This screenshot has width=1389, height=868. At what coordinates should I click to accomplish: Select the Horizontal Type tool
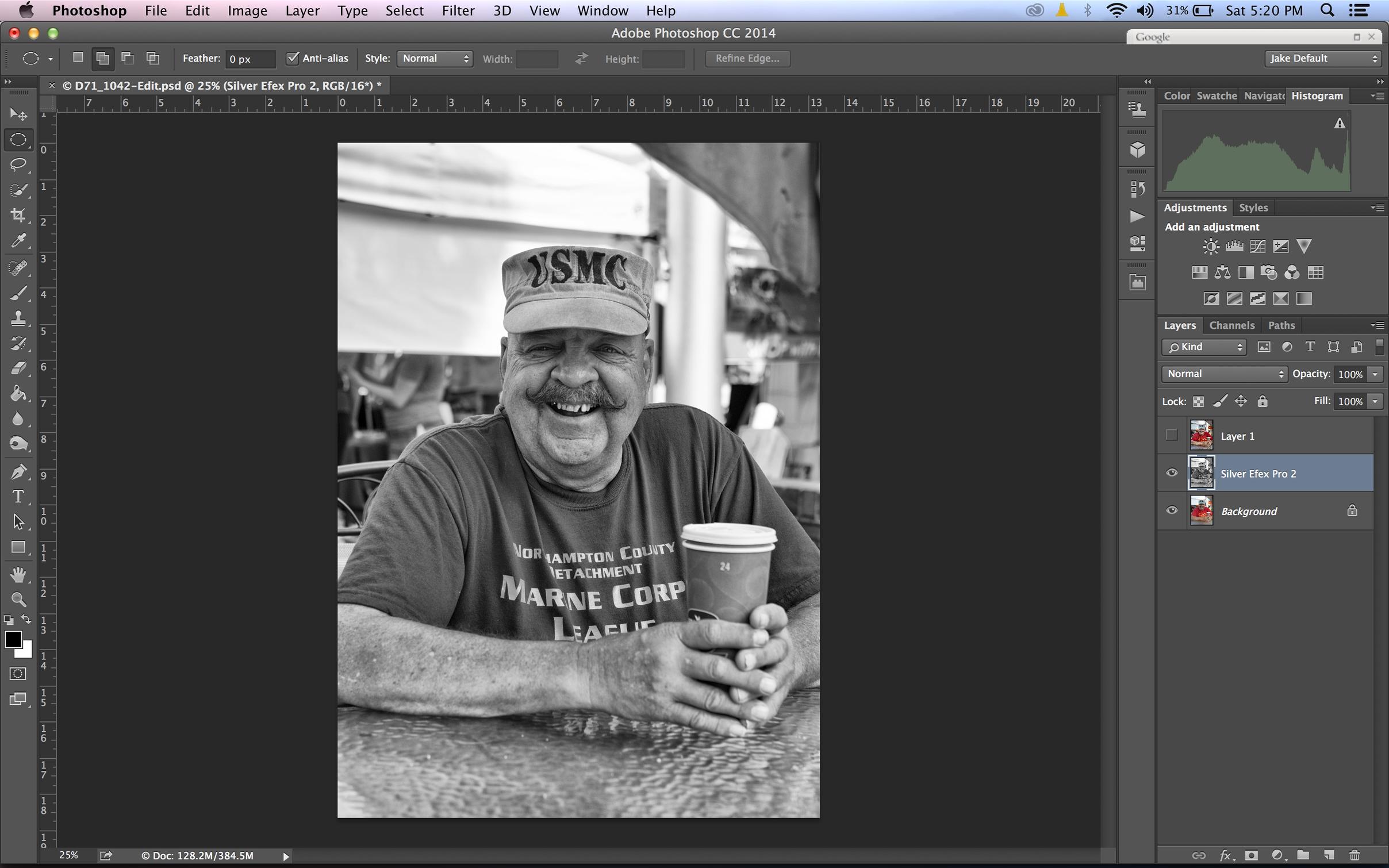pyautogui.click(x=18, y=496)
